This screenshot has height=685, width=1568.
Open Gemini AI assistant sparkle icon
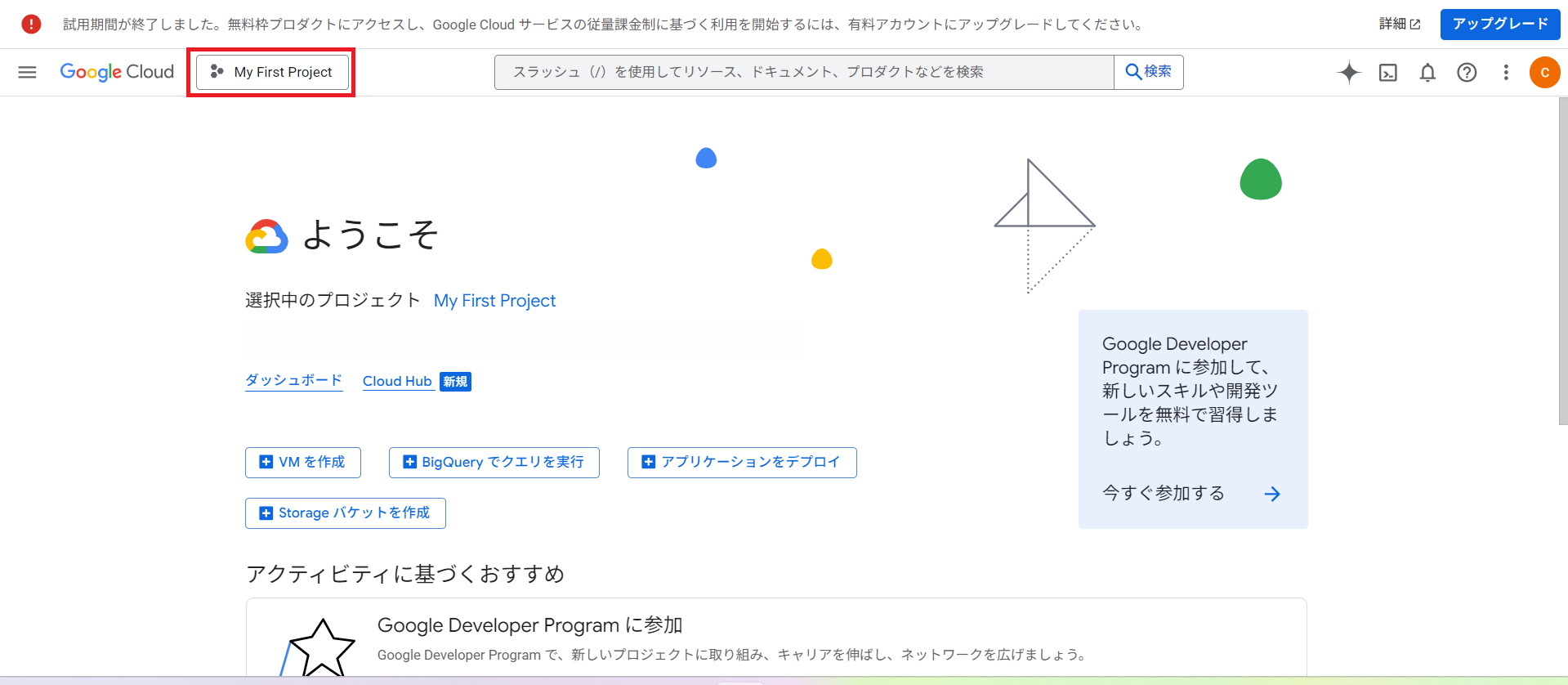[1349, 73]
